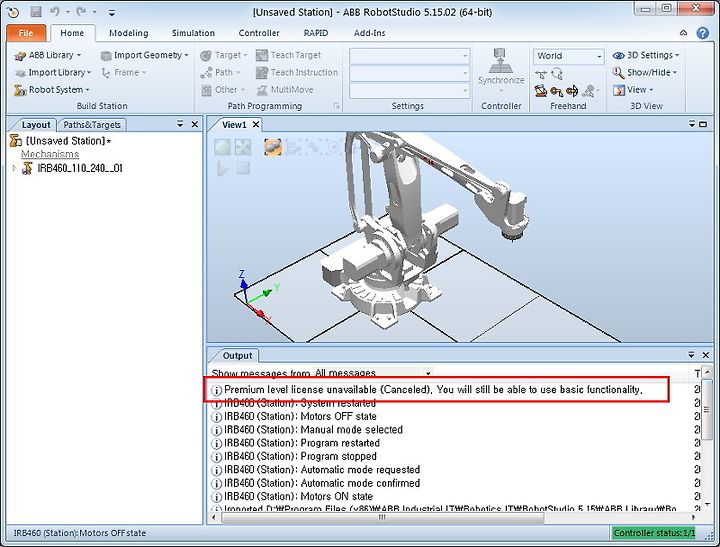
Task: Select the Jog Joint freehand tool
Action: point(541,91)
